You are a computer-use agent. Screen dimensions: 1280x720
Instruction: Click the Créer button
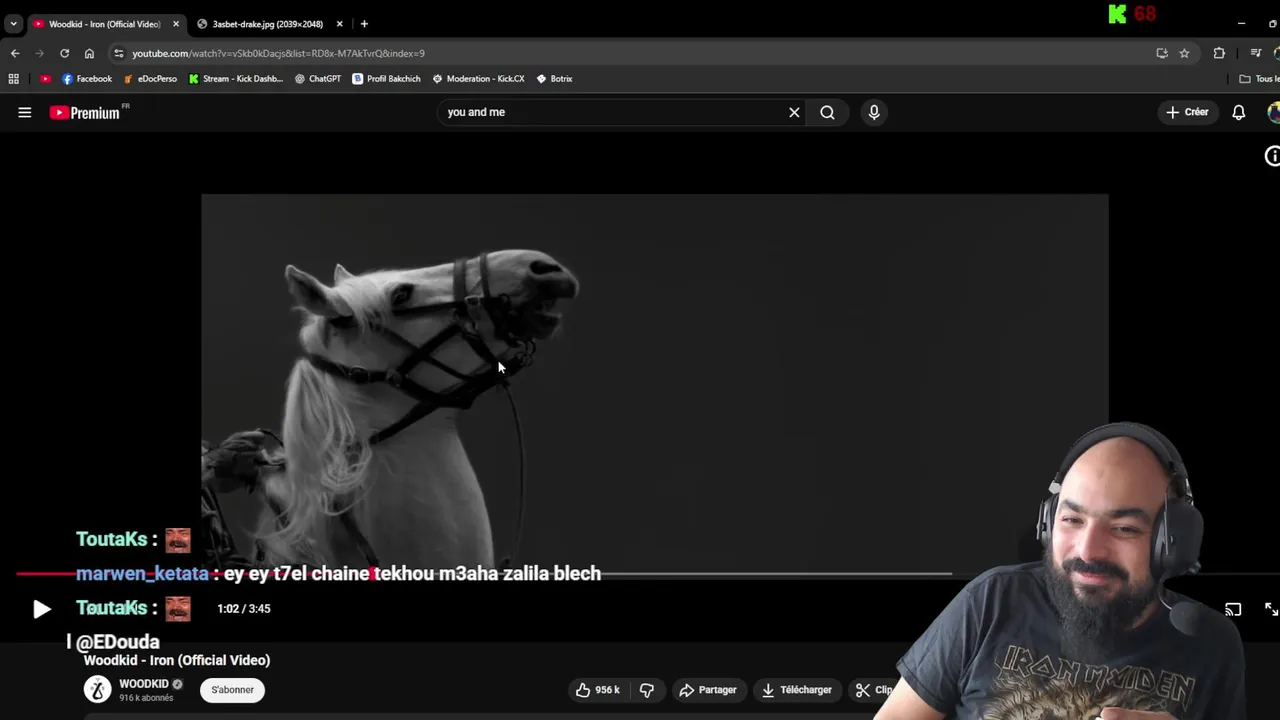point(1187,112)
